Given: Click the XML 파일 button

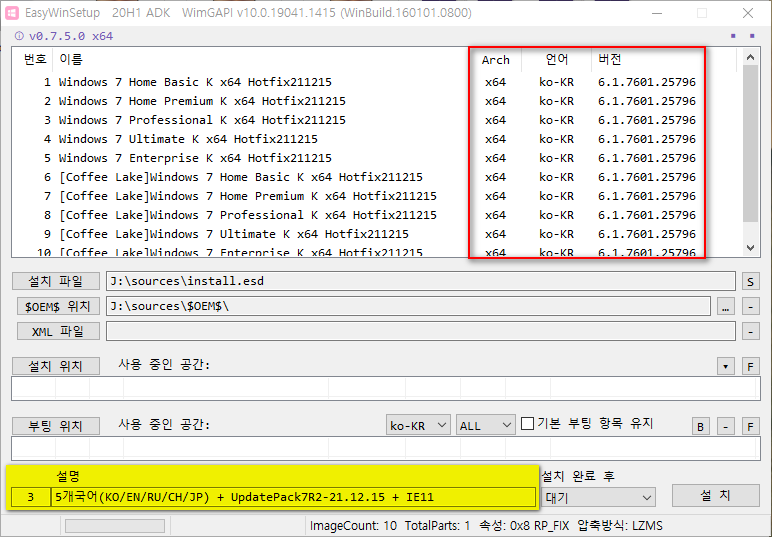Looking at the screenshot, I should [58, 331].
